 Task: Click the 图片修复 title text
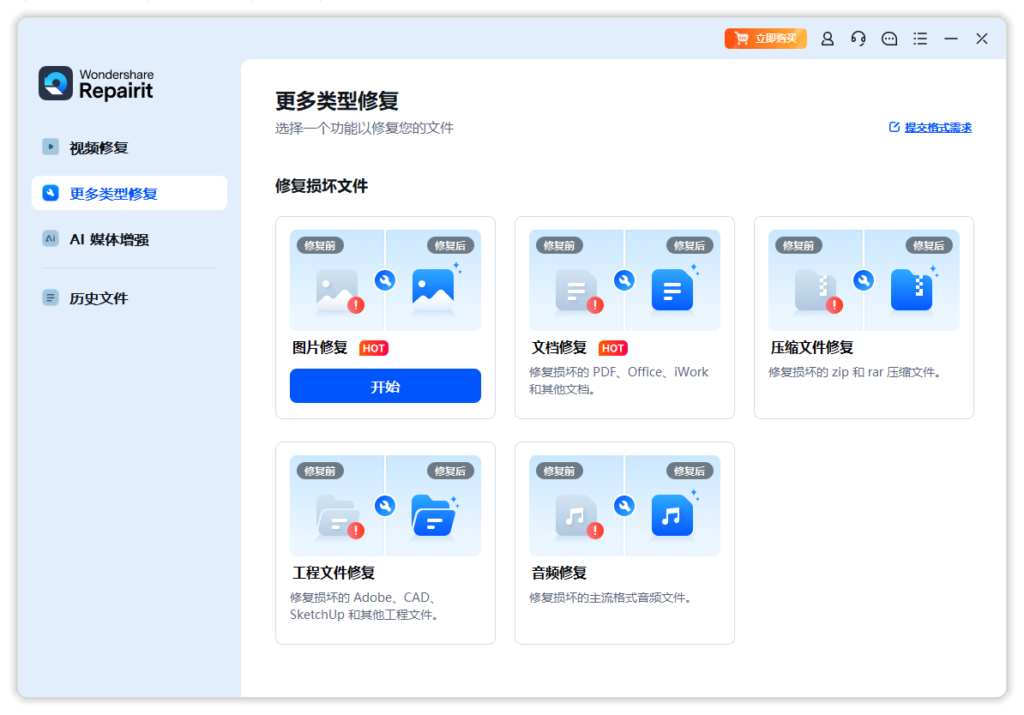click(x=320, y=347)
